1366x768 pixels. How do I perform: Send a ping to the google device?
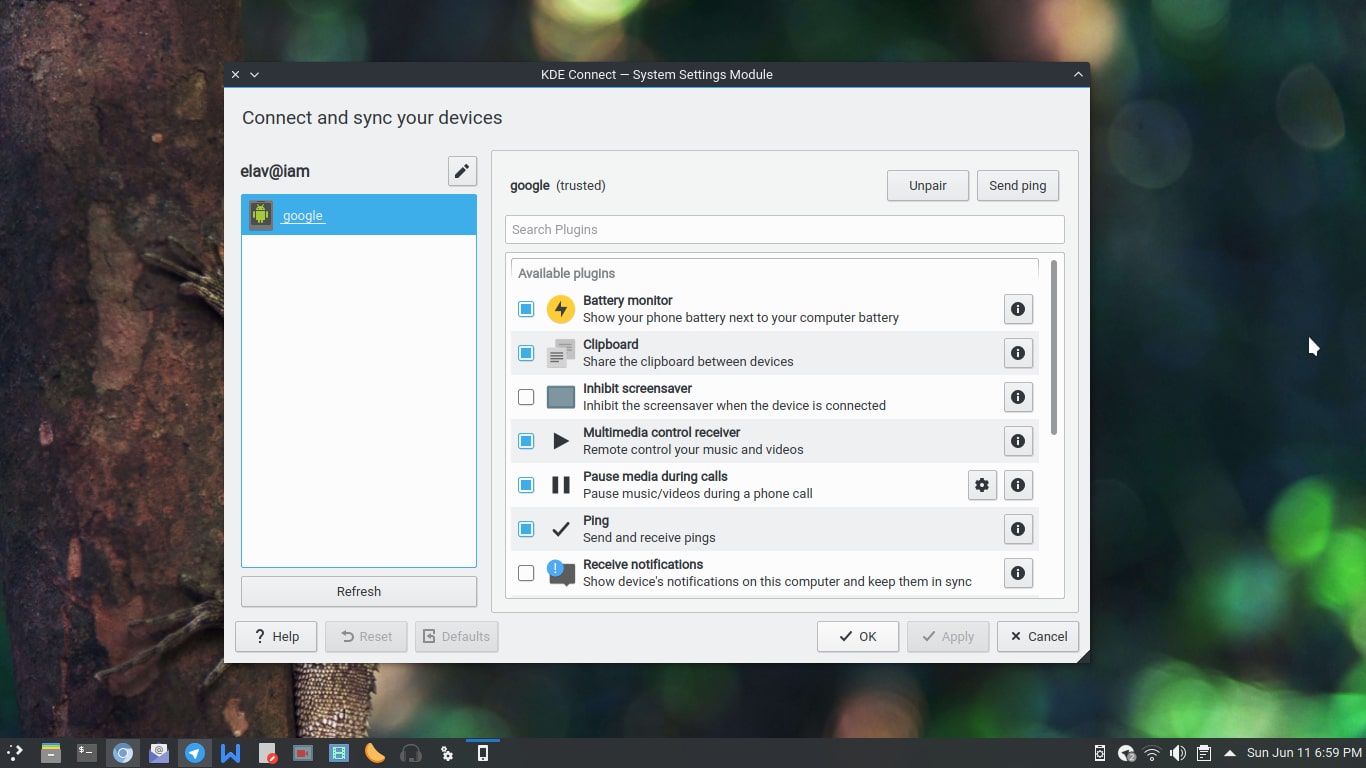(x=1017, y=185)
